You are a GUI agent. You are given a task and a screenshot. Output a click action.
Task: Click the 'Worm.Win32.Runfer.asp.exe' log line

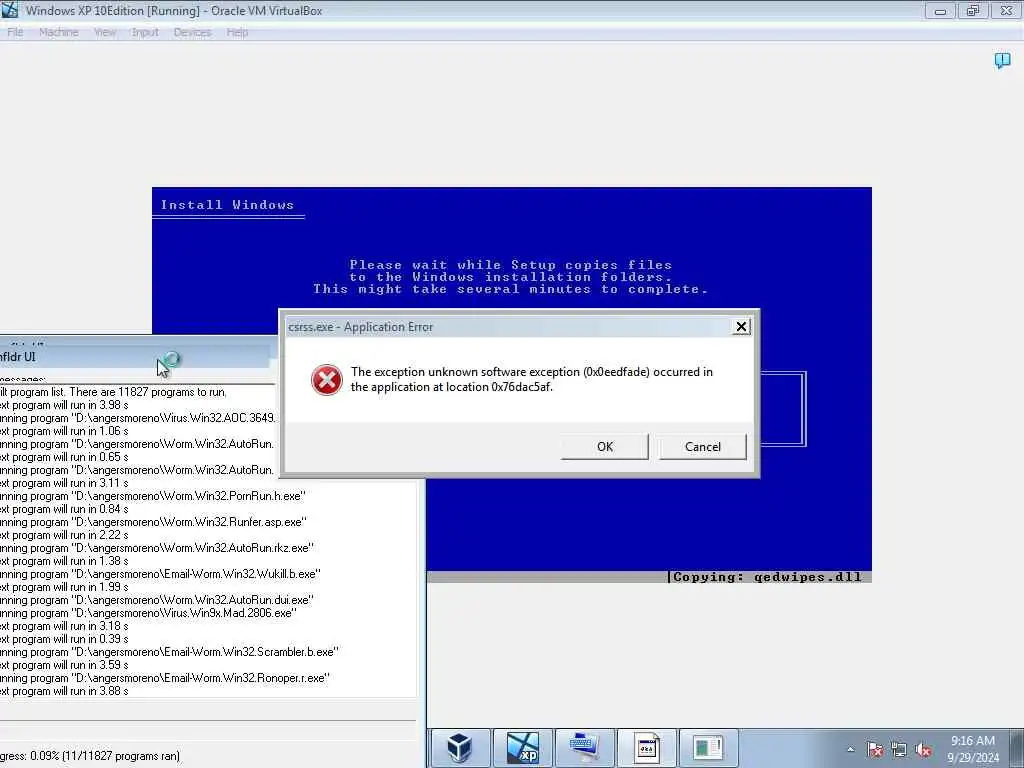tap(153, 522)
